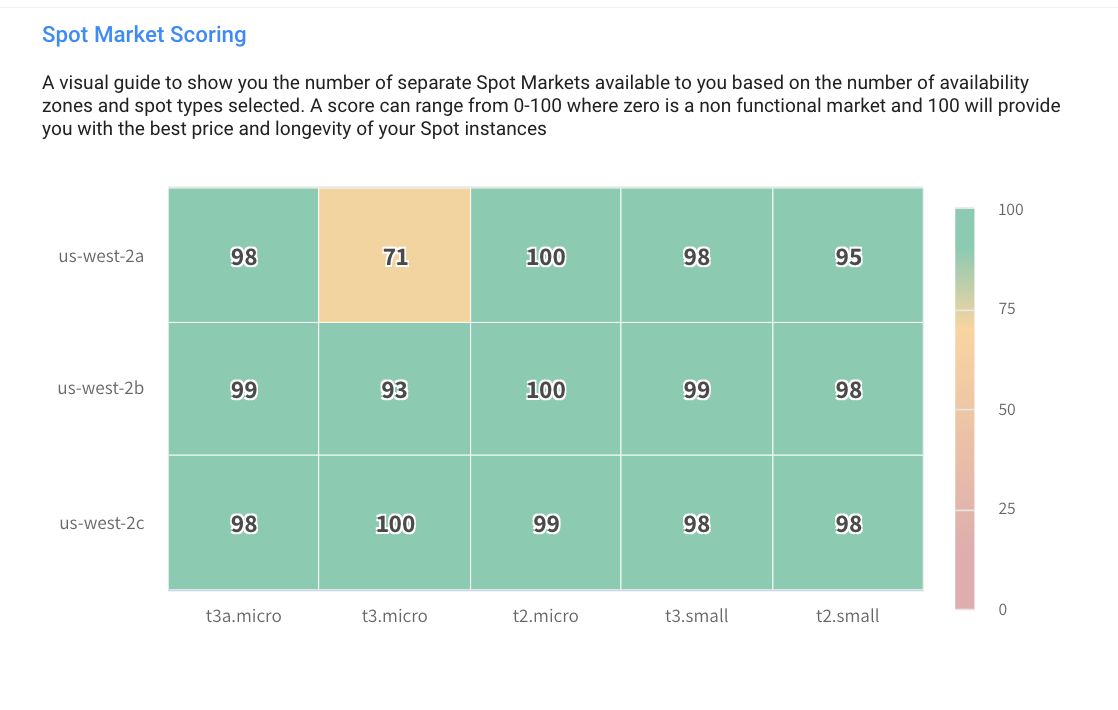Select us-west-2c t3.small score cell
The width and height of the screenshot is (1118, 710).
pos(697,523)
